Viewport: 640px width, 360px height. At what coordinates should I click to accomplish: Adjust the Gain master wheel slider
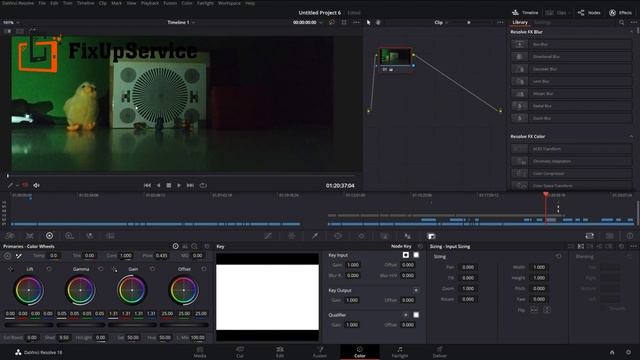pos(132,325)
